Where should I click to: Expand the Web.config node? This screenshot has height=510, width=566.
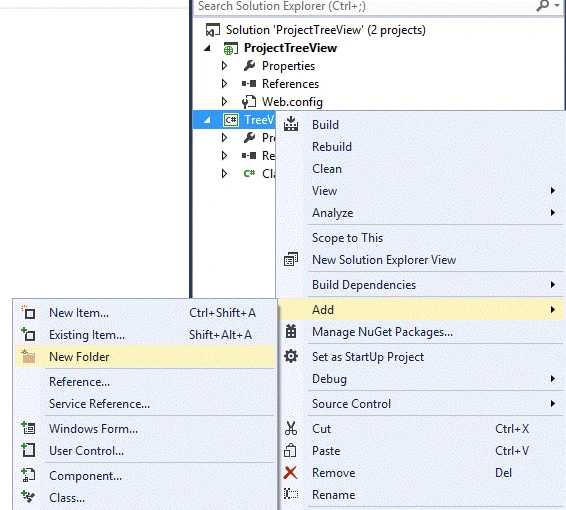pyautogui.click(x=224, y=102)
